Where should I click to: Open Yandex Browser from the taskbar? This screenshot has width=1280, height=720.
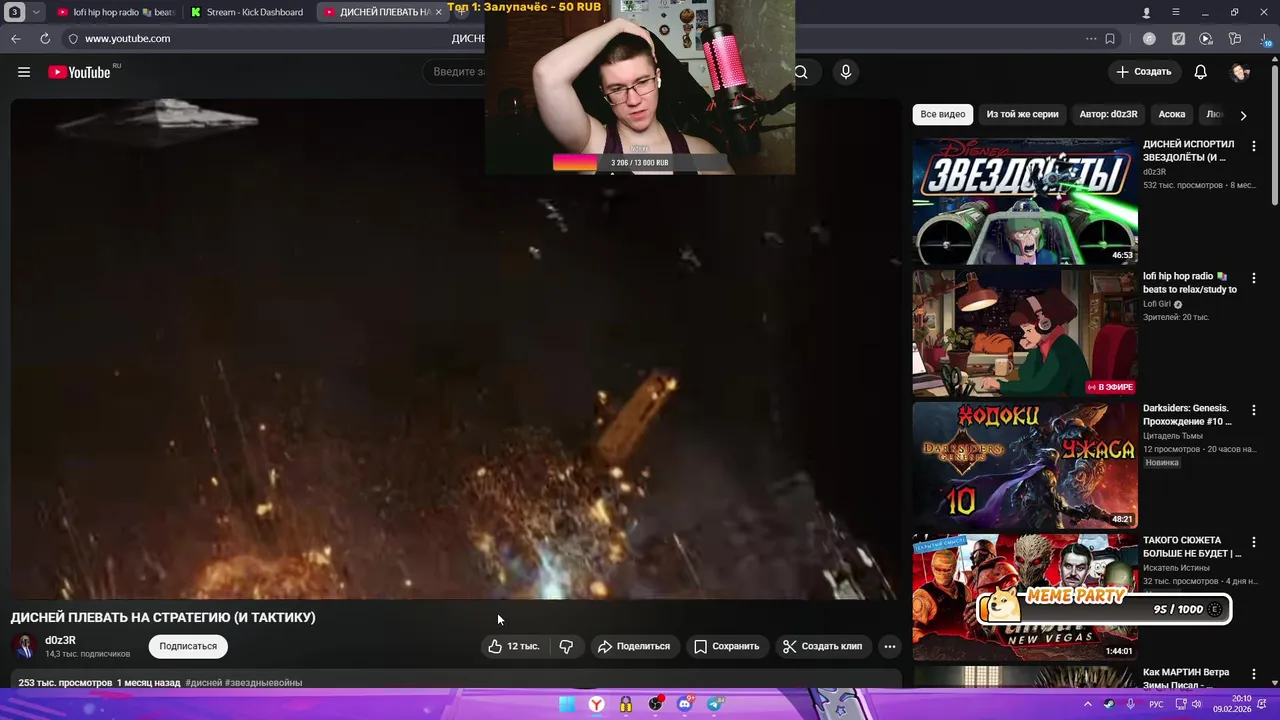(597, 704)
